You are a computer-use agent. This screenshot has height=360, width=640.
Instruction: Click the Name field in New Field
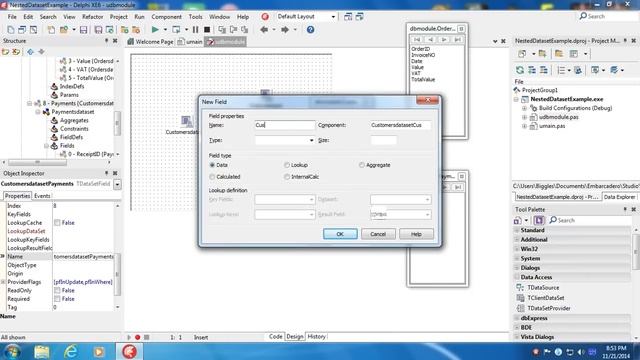coord(285,125)
